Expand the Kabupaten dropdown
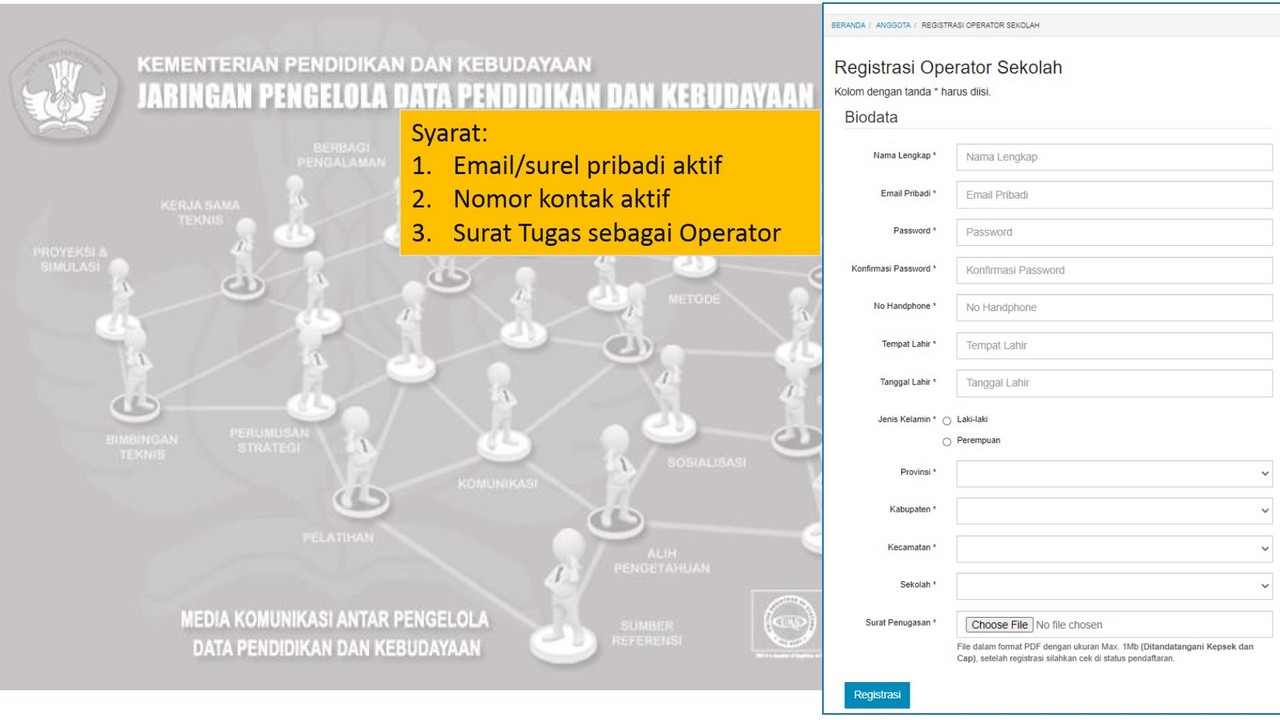Viewport: 1280px width, 720px height. pos(1114,511)
